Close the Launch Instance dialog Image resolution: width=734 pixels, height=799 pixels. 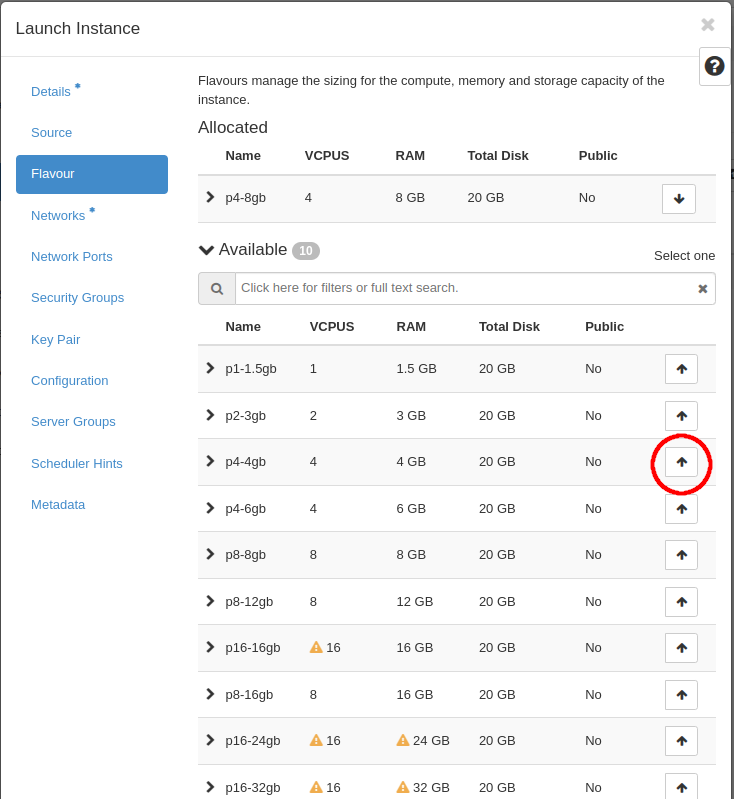(707, 24)
